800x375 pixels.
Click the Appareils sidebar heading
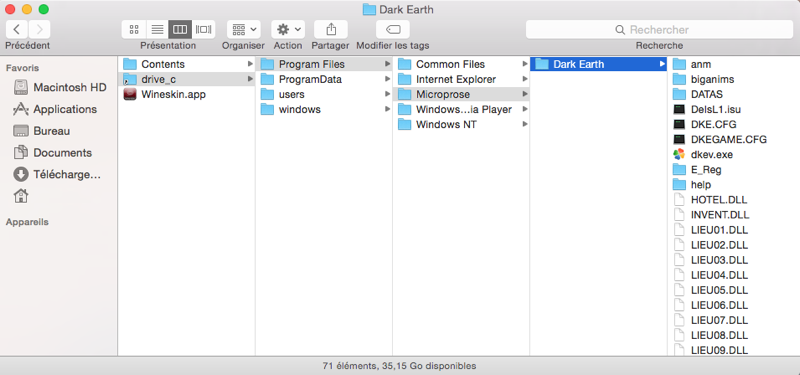27,222
